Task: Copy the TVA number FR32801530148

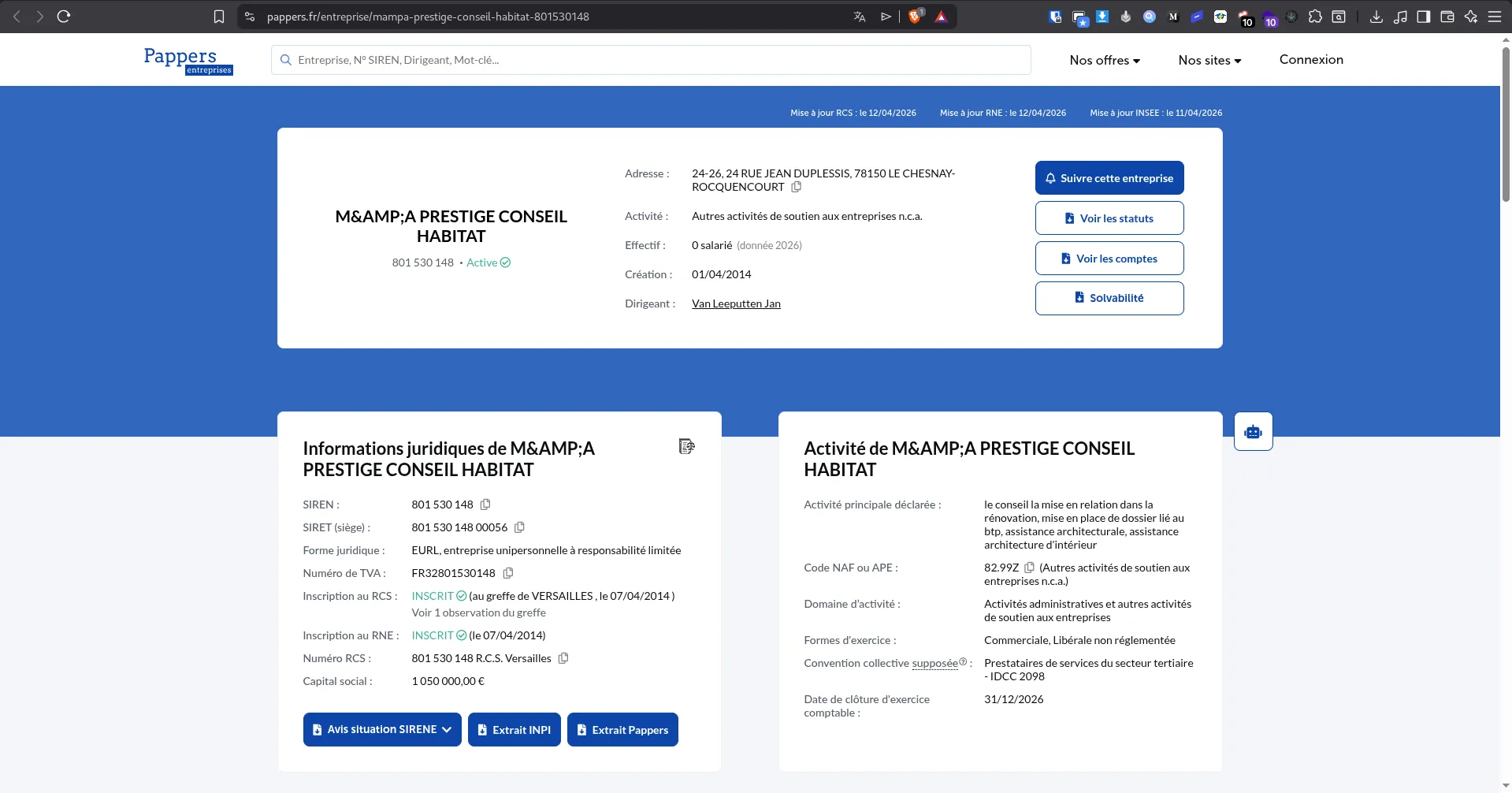Action: pos(507,572)
